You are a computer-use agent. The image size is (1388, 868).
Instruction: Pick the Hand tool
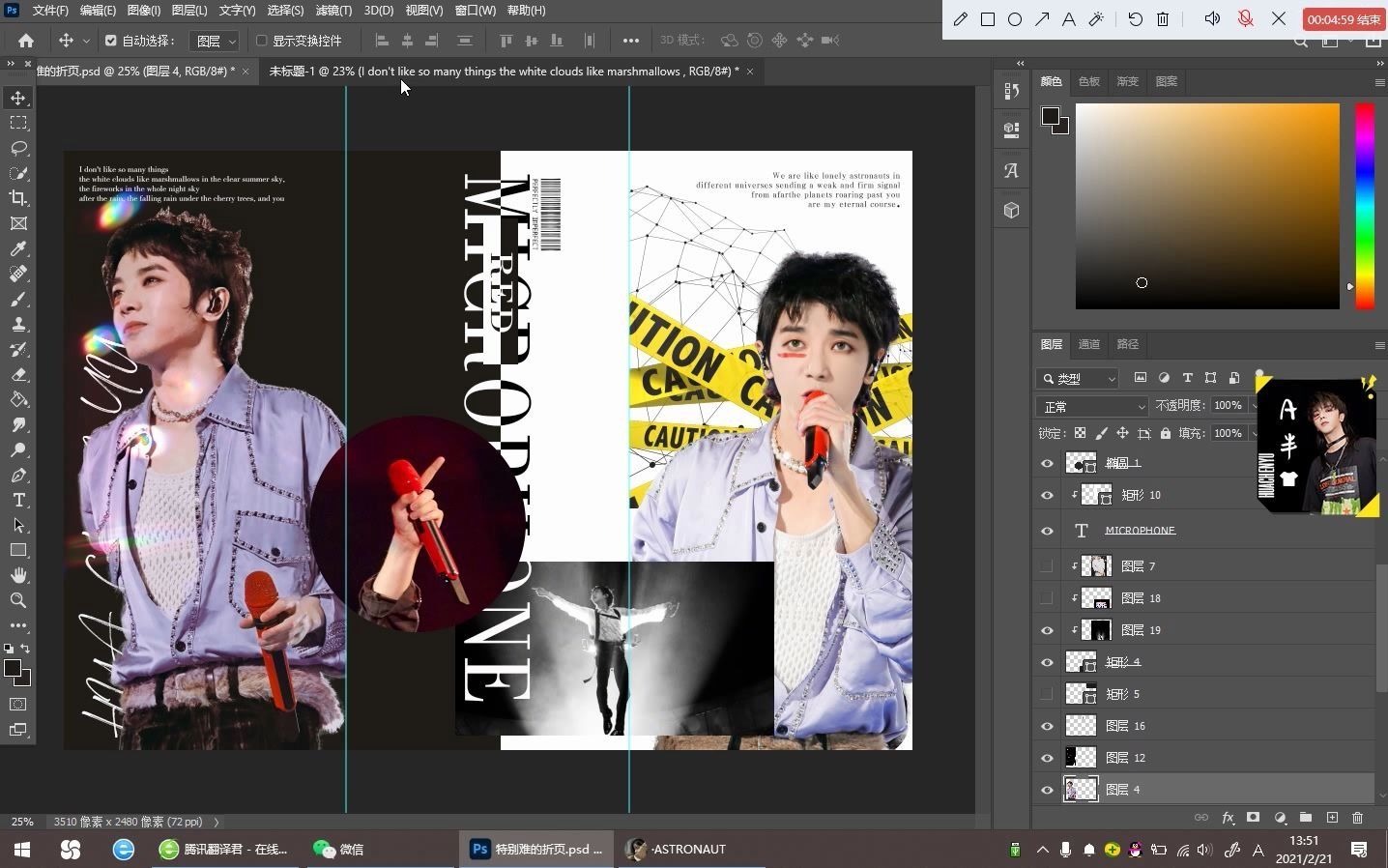coord(18,575)
